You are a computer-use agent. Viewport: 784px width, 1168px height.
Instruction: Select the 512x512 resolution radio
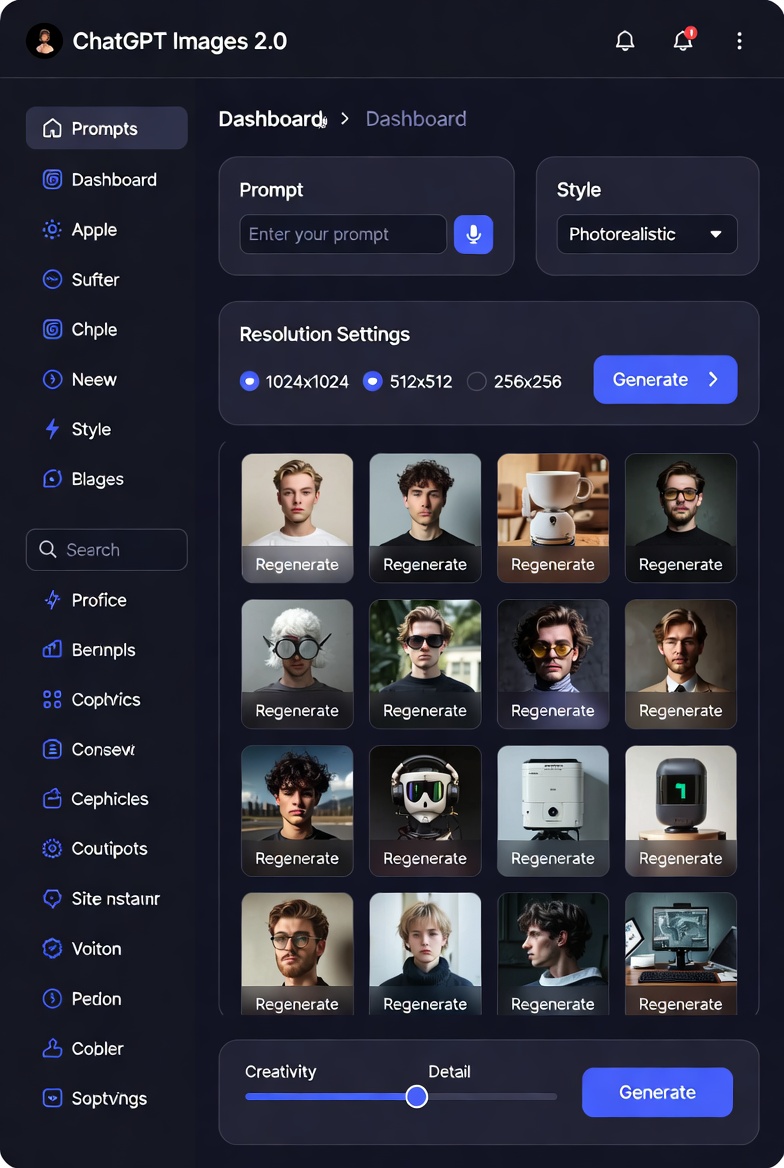coord(373,381)
